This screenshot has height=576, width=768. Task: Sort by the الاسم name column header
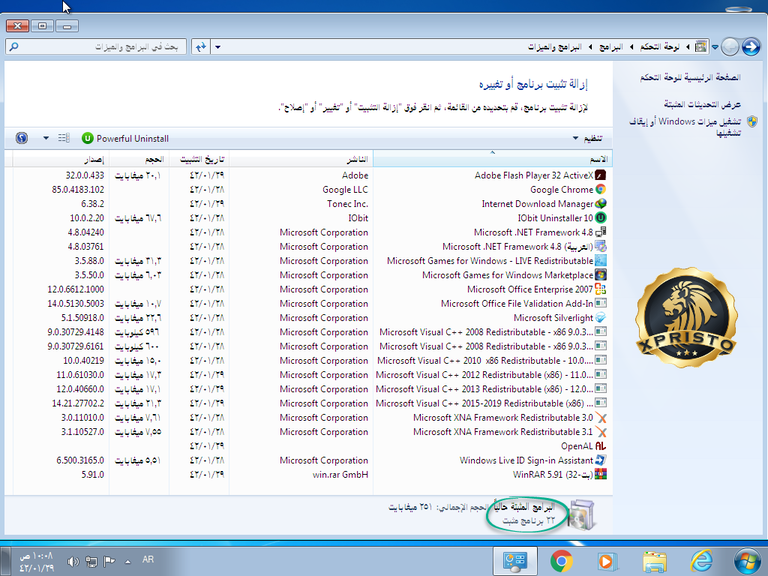493,159
